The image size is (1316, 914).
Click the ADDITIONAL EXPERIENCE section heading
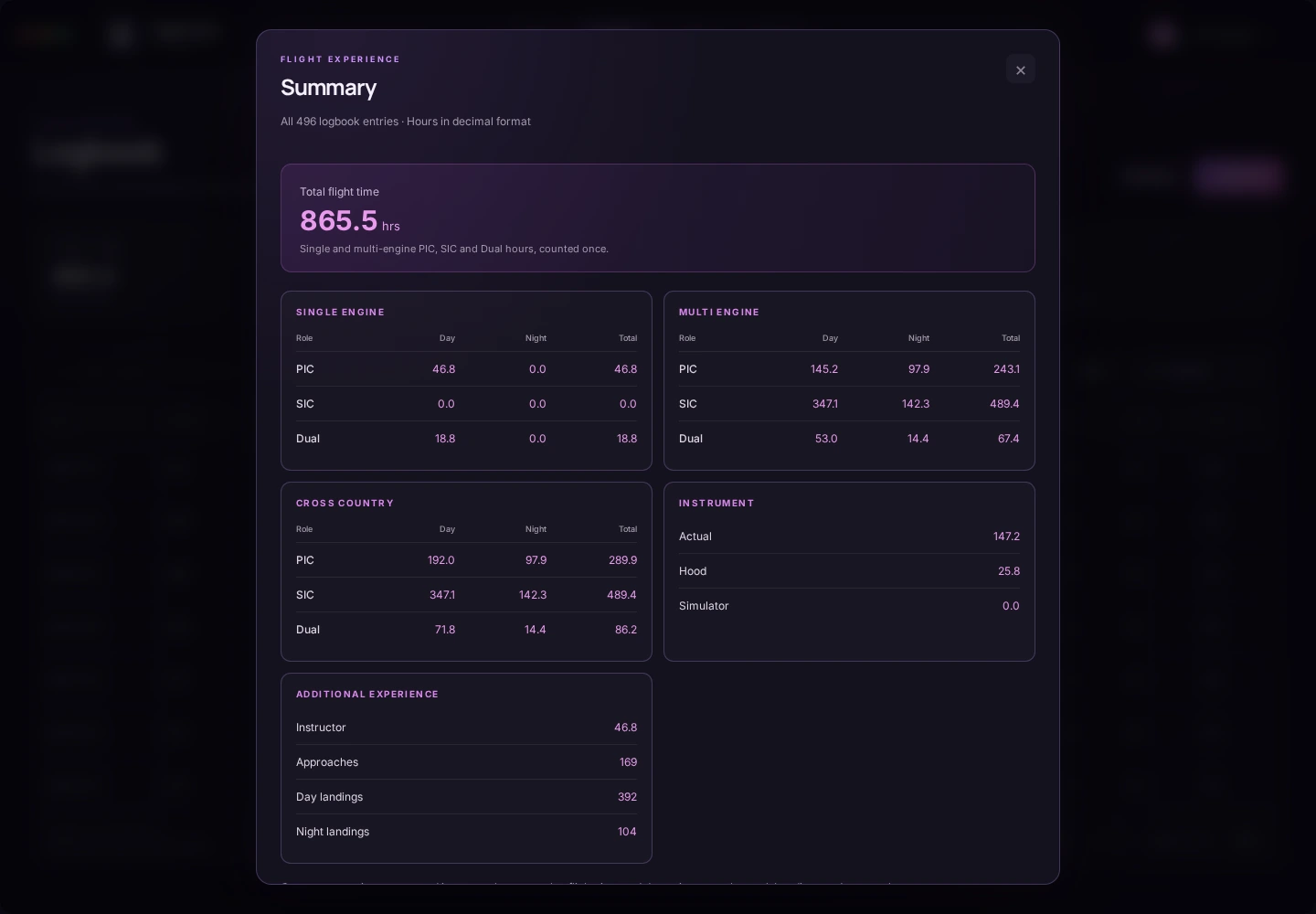point(367,695)
